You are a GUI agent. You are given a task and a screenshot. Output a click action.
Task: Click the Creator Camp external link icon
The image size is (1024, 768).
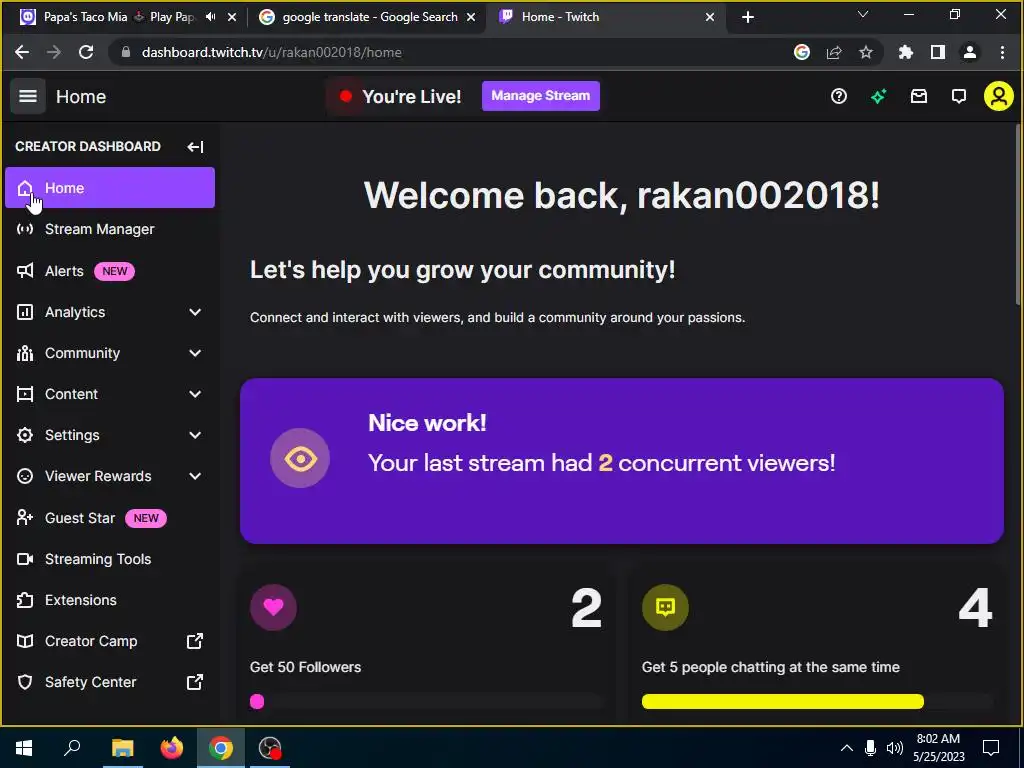point(195,641)
